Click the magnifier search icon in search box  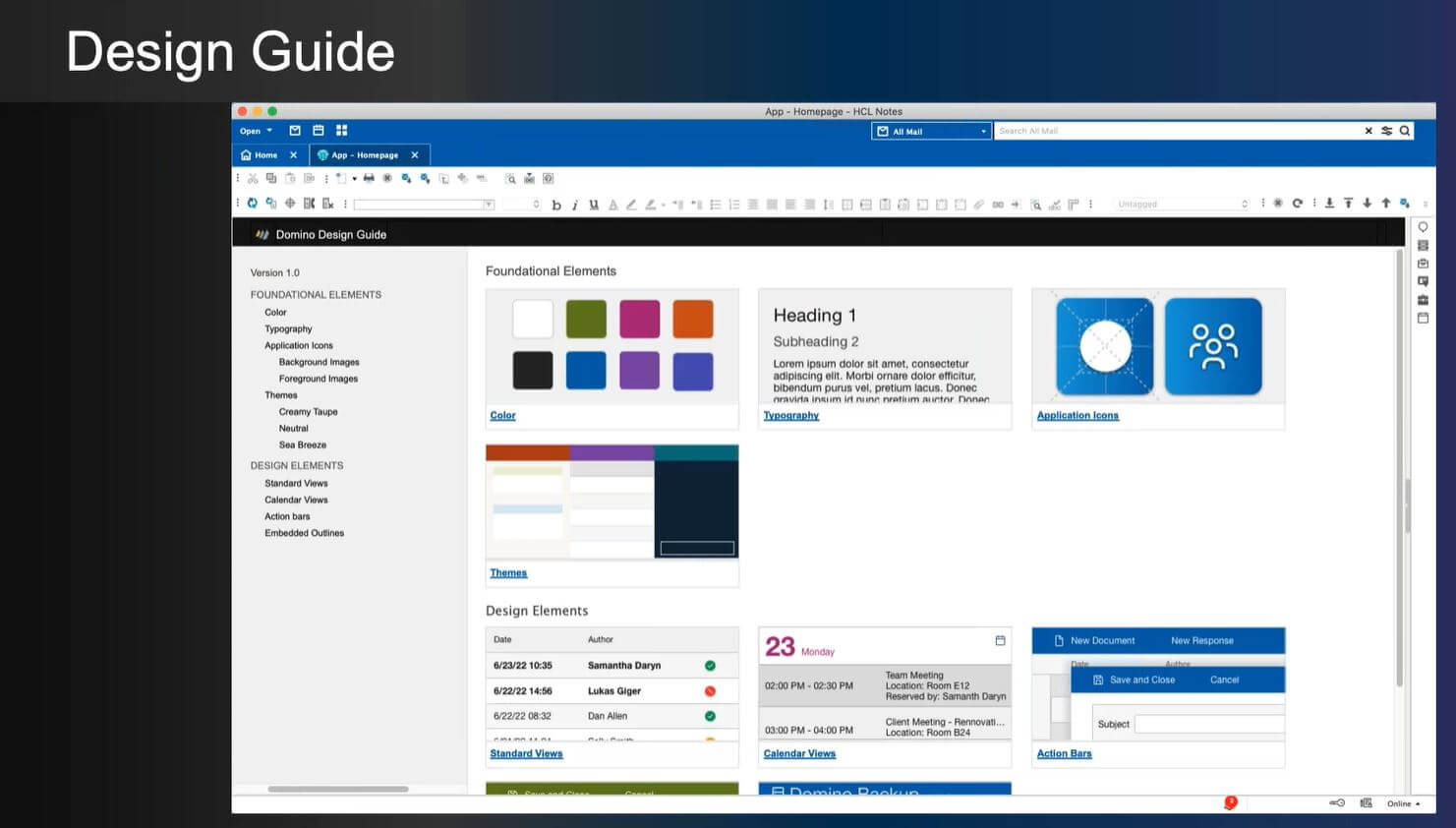coord(1405,131)
